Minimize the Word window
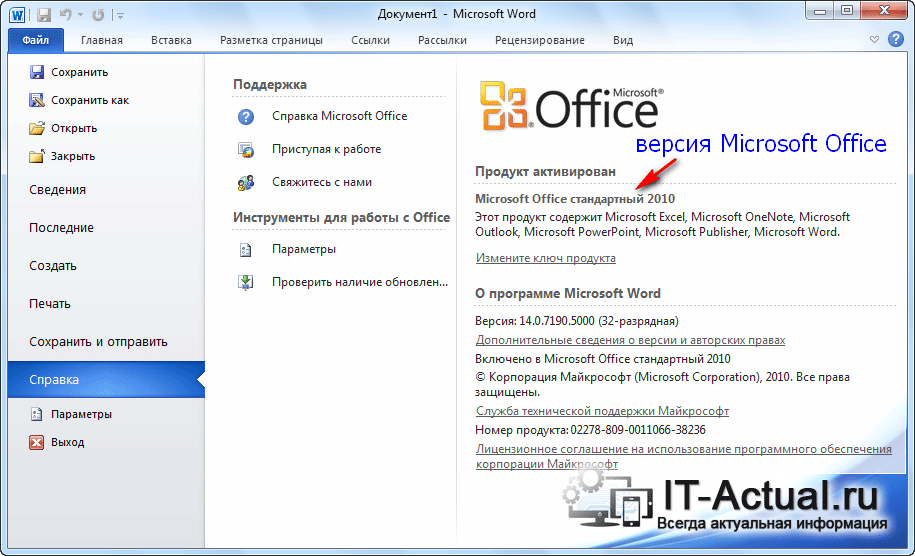Screen dimensions: 915x556 (820, 11)
